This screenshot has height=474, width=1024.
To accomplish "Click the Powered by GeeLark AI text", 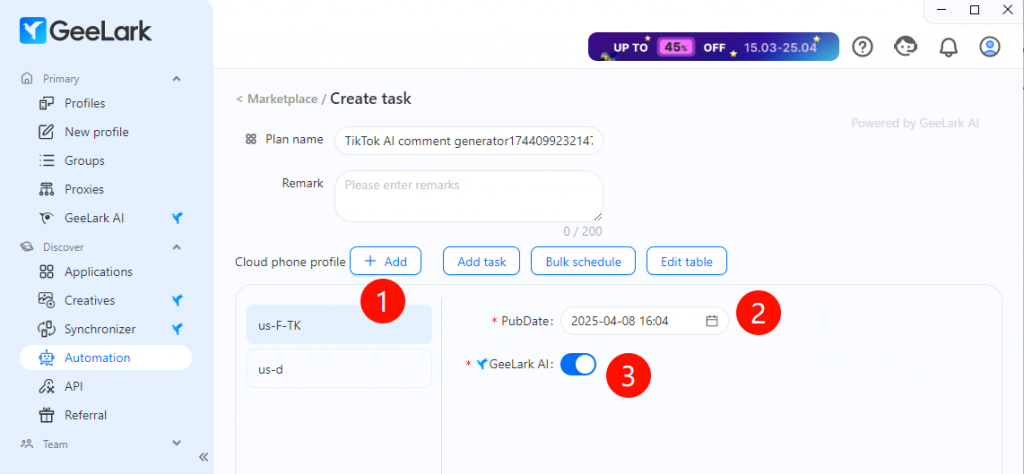I will 915,123.
